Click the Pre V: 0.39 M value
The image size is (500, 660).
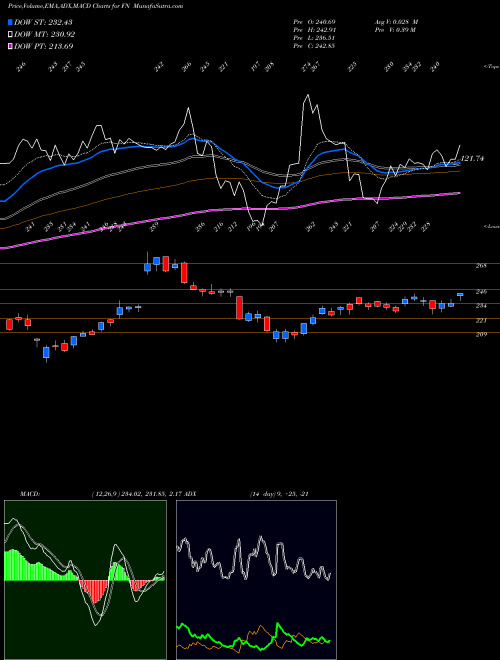(395, 30)
